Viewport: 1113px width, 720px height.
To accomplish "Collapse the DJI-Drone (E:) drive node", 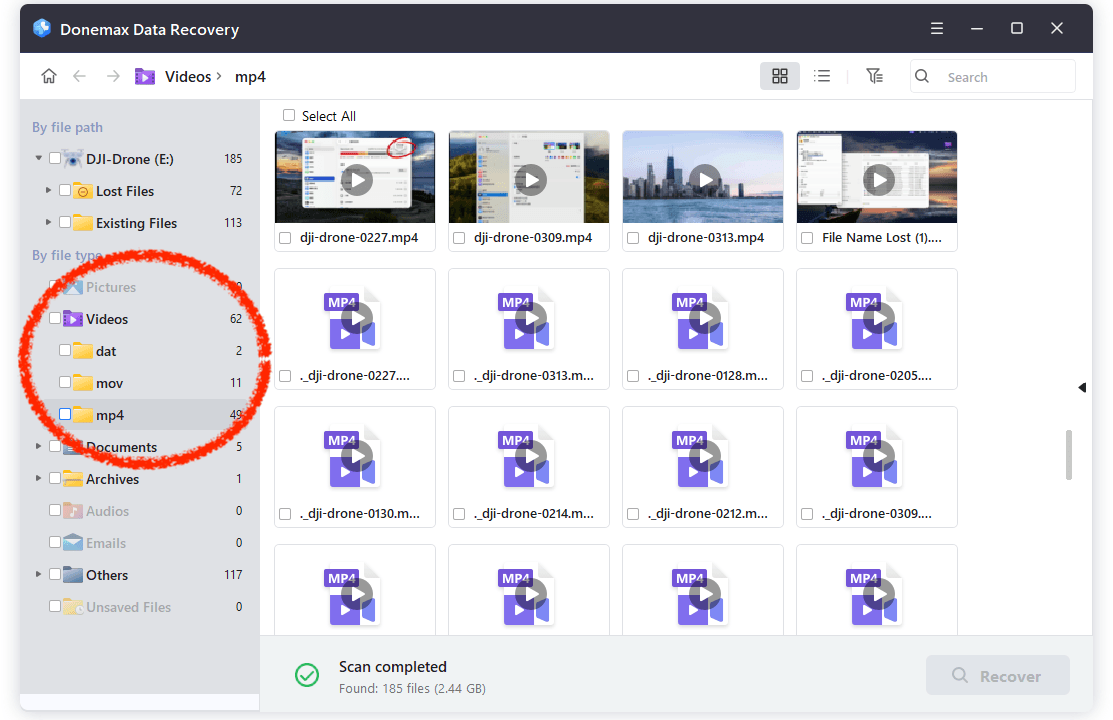I will [38, 159].
